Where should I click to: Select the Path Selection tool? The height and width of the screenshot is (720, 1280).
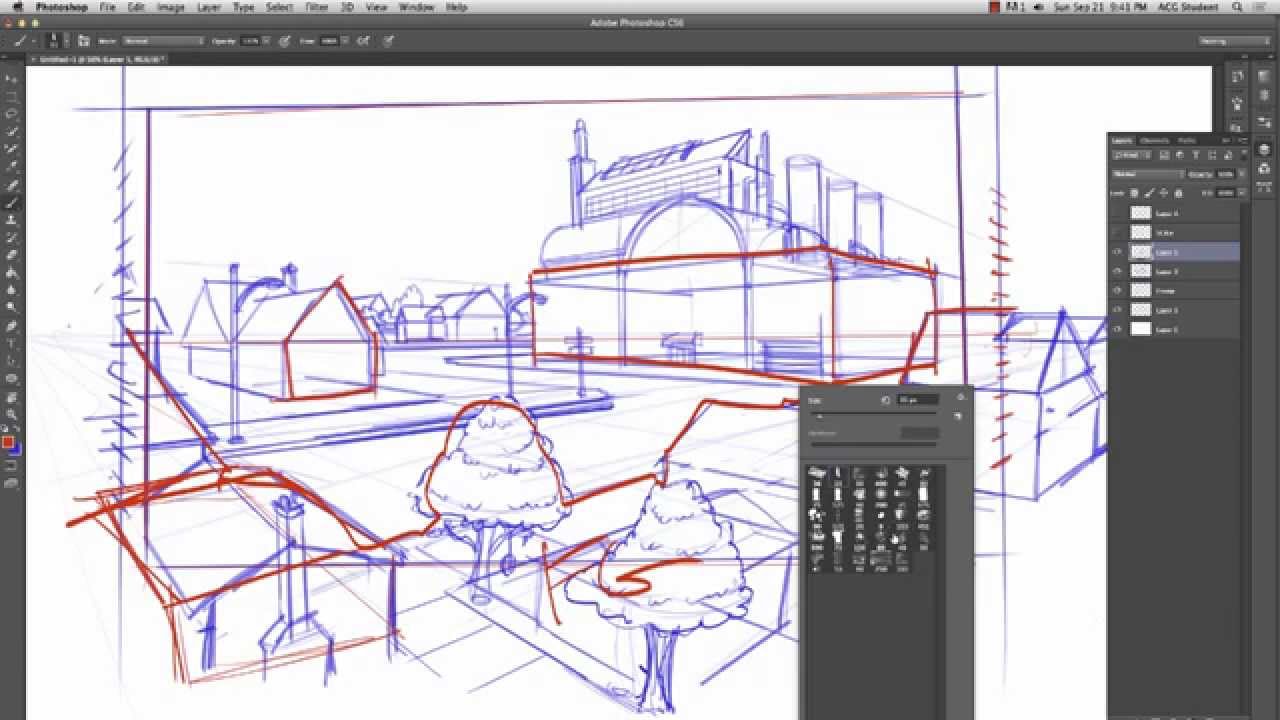tap(12, 361)
